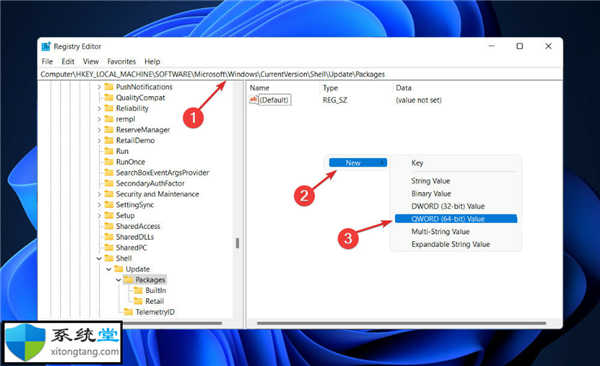The width and height of the screenshot is (600, 366).
Task: Select the PushNotifications folder icon
Action: tap(109, 87)
